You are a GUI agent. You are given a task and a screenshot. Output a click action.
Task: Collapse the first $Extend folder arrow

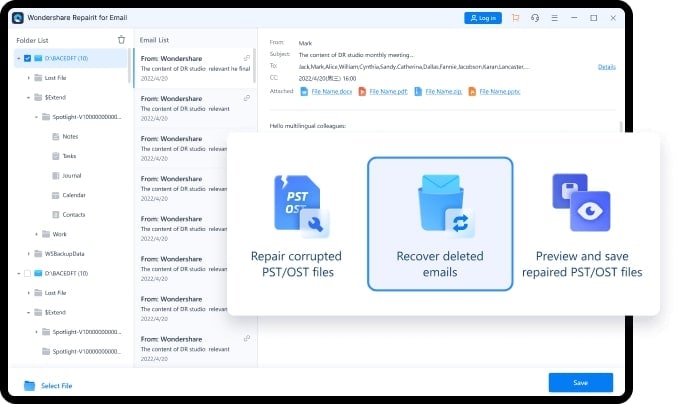29,97
